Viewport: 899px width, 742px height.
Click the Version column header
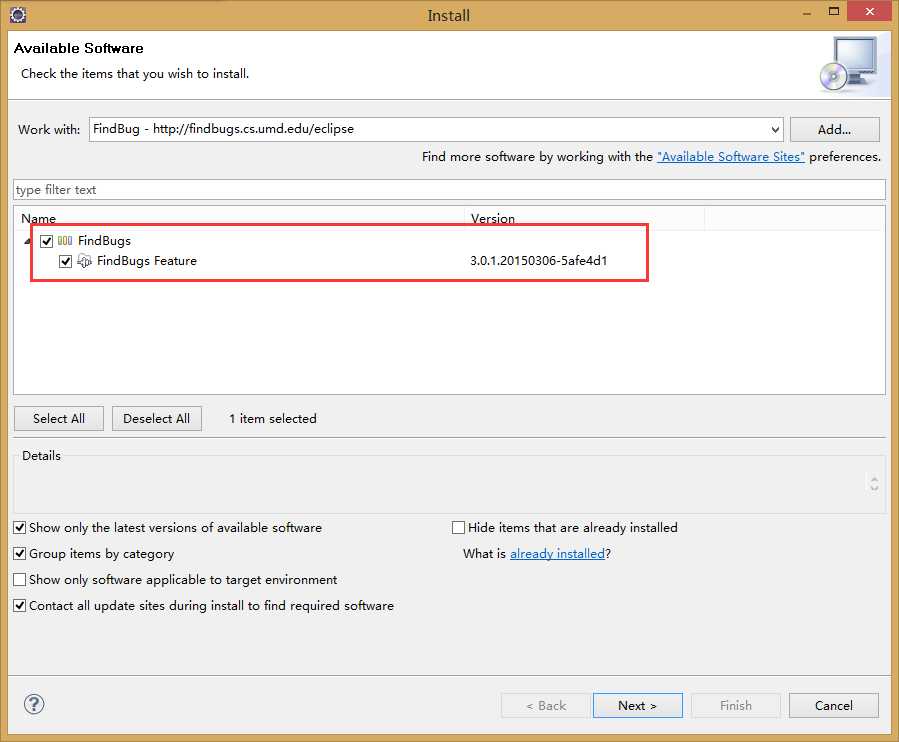pos(584,218)
